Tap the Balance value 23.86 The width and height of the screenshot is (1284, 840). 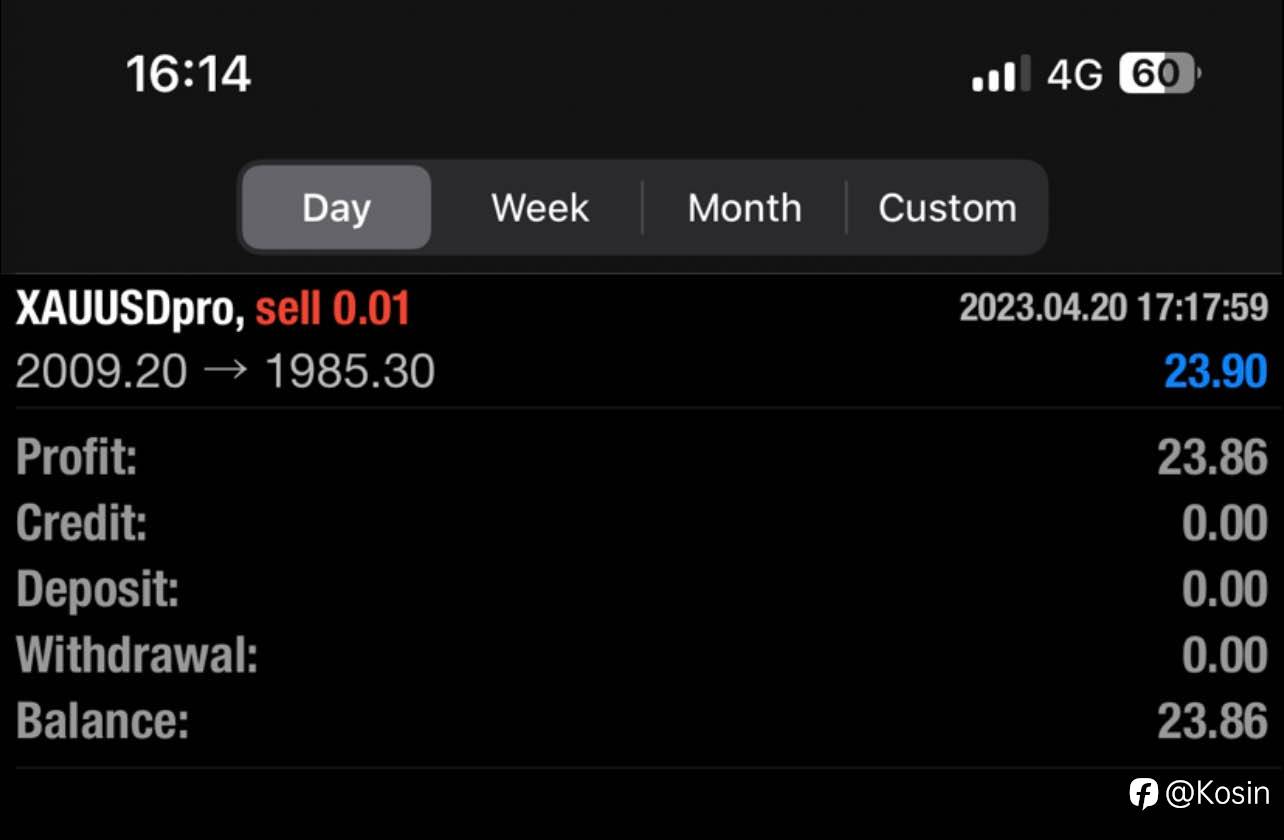(x=1212, y=721)
